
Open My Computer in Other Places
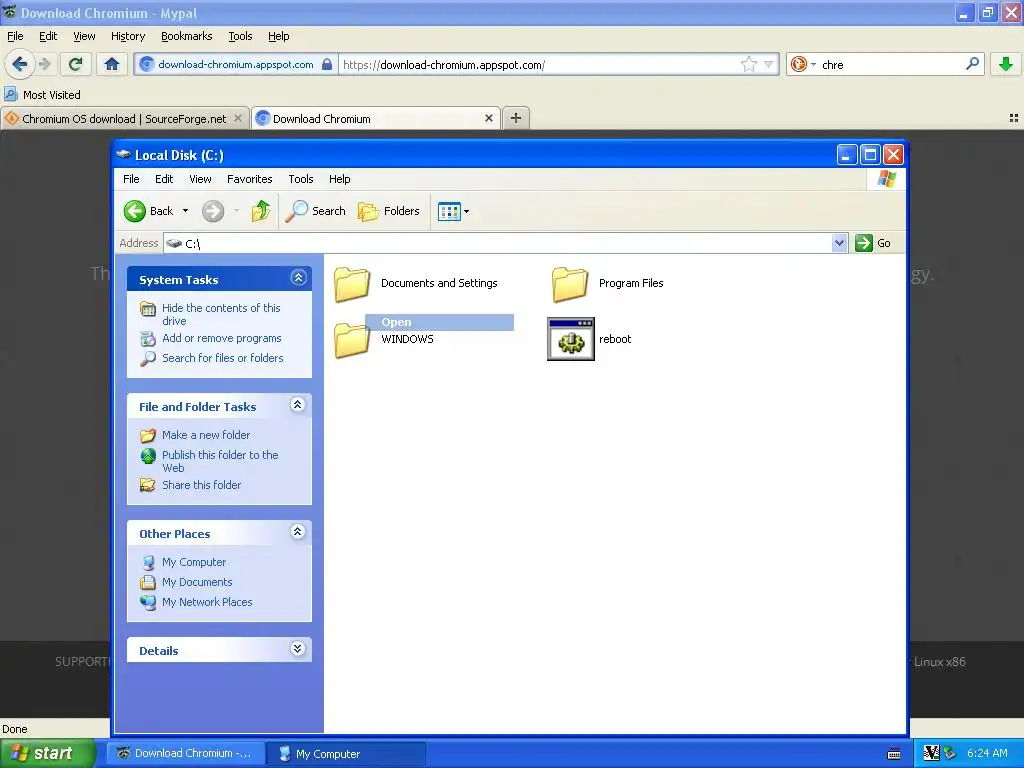pyautogui.click(x=194, y=562)
